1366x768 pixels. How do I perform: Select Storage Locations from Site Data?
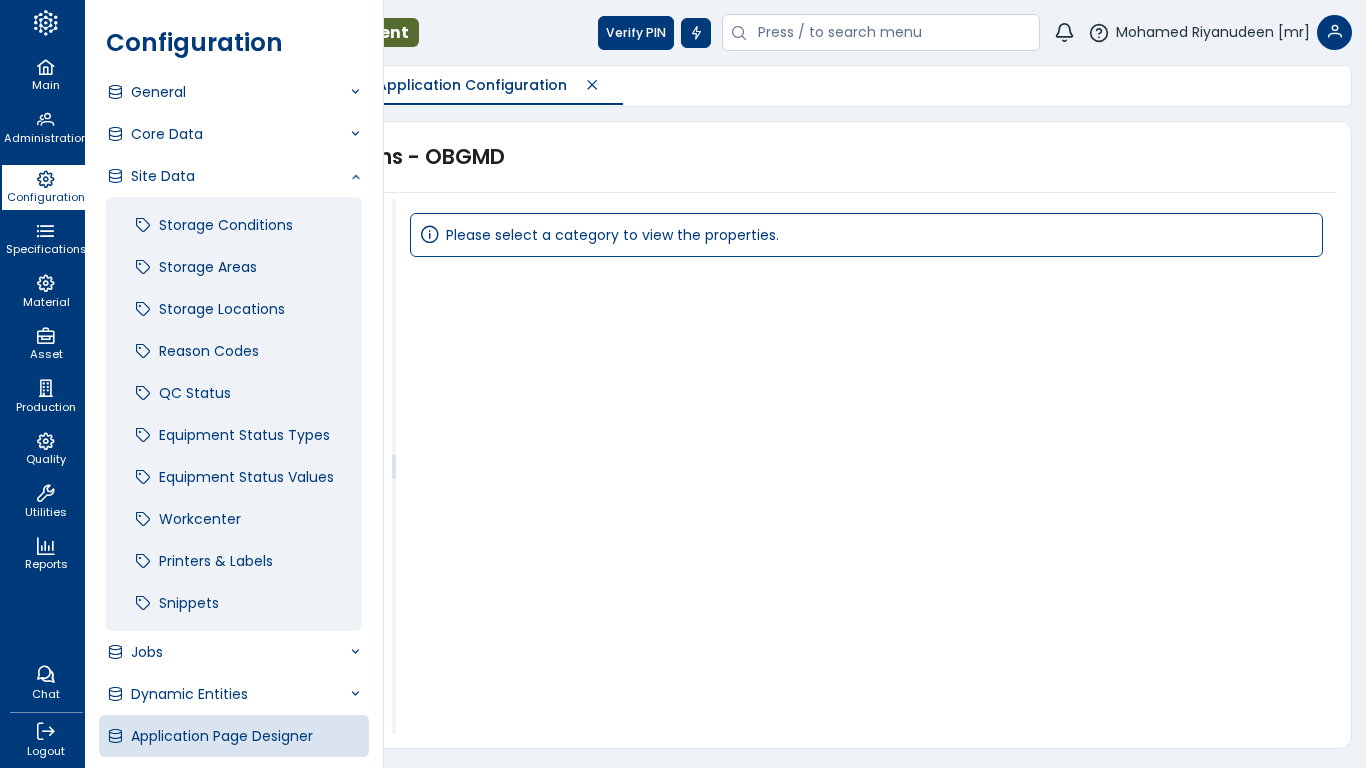click(x=221, y=309)
